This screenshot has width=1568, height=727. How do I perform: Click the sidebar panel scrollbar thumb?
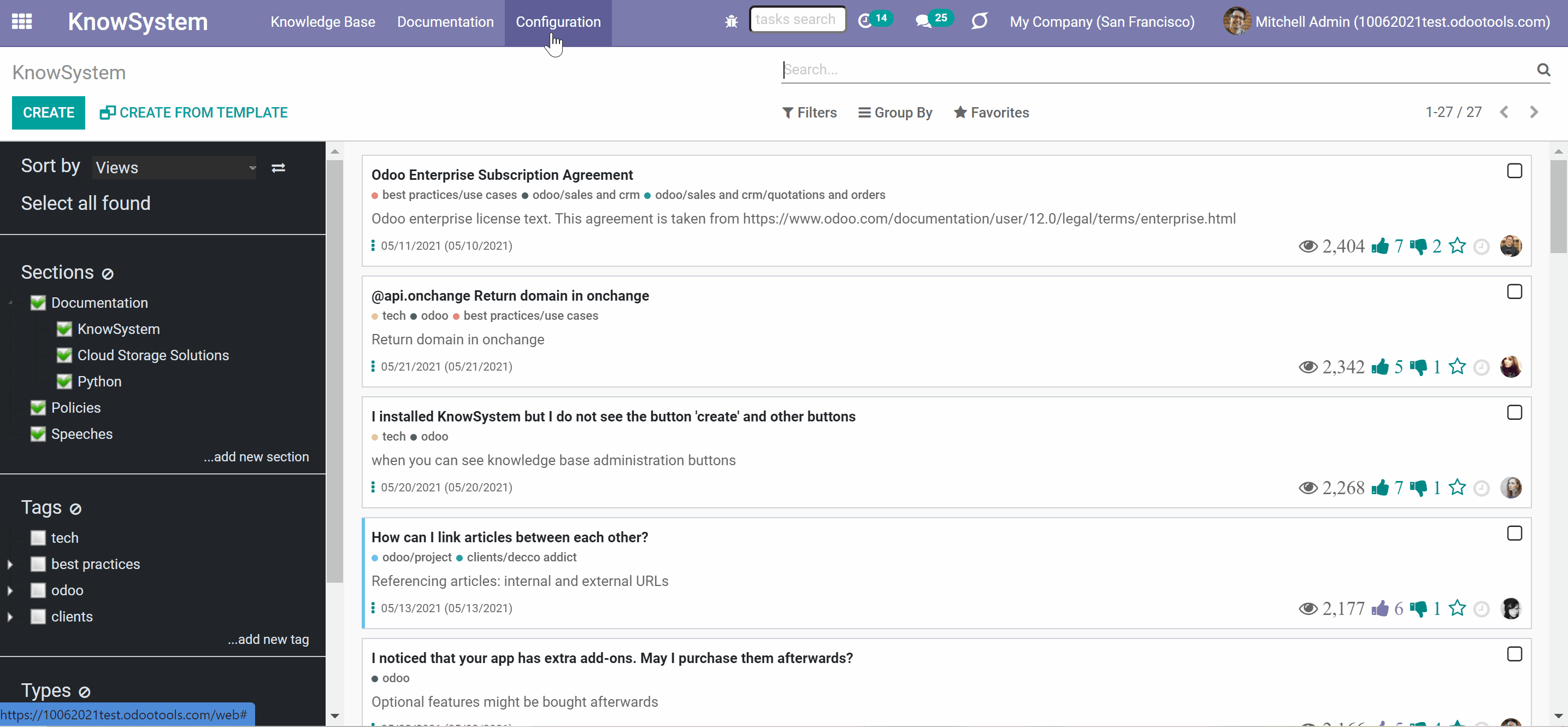[335, 371]
